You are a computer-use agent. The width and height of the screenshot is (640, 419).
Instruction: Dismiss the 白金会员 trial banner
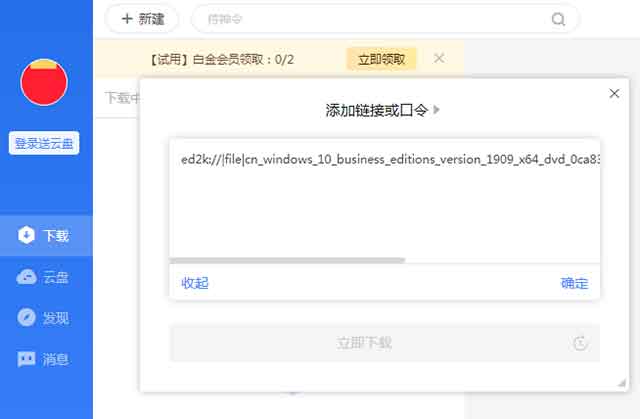pyautogui.click(x=439, y=58)
